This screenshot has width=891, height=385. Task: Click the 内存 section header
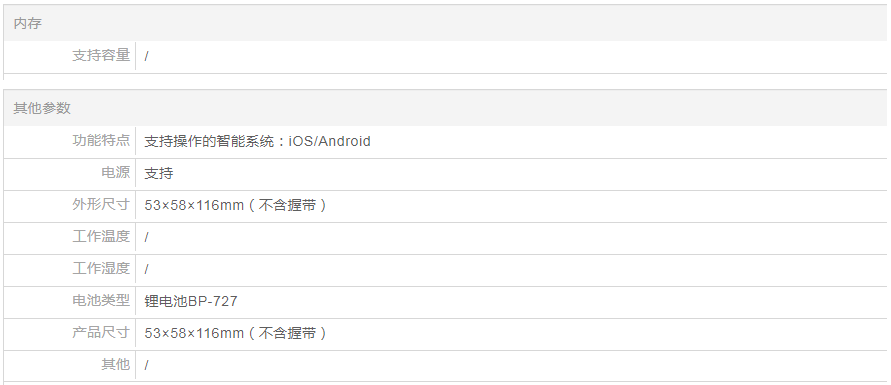click(445, 23)
